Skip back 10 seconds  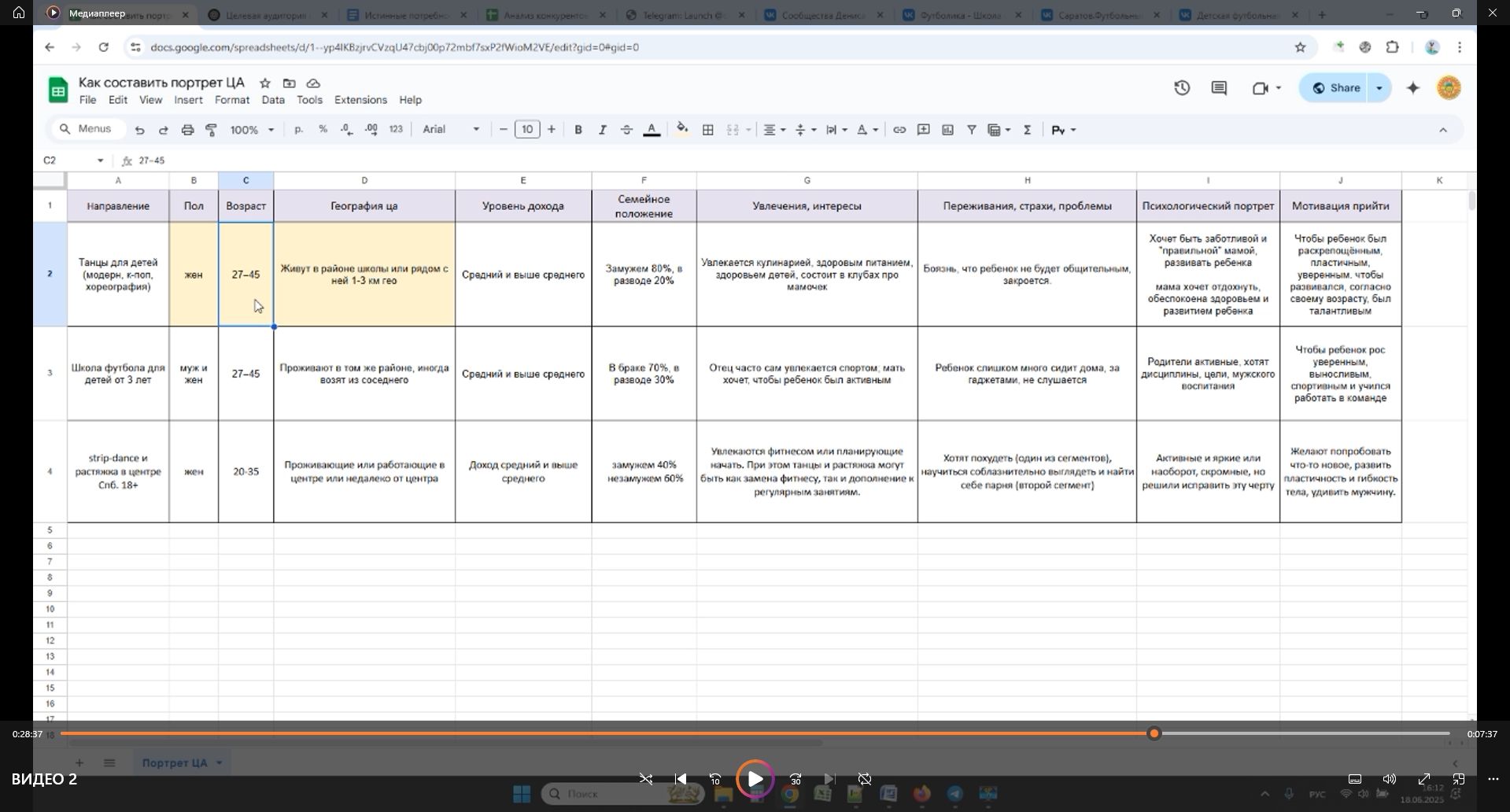(715, 779)
